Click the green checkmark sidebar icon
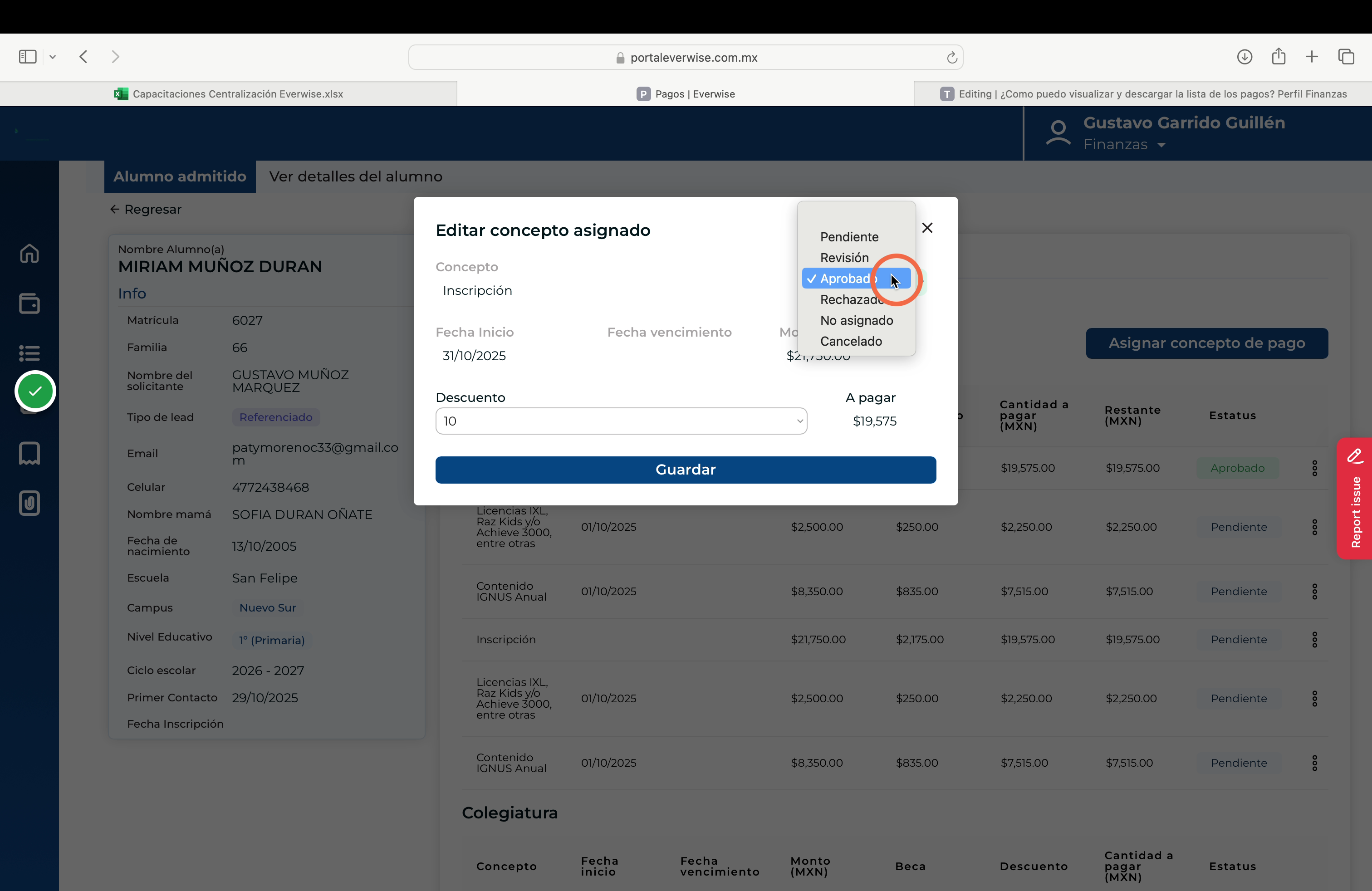 35,392
